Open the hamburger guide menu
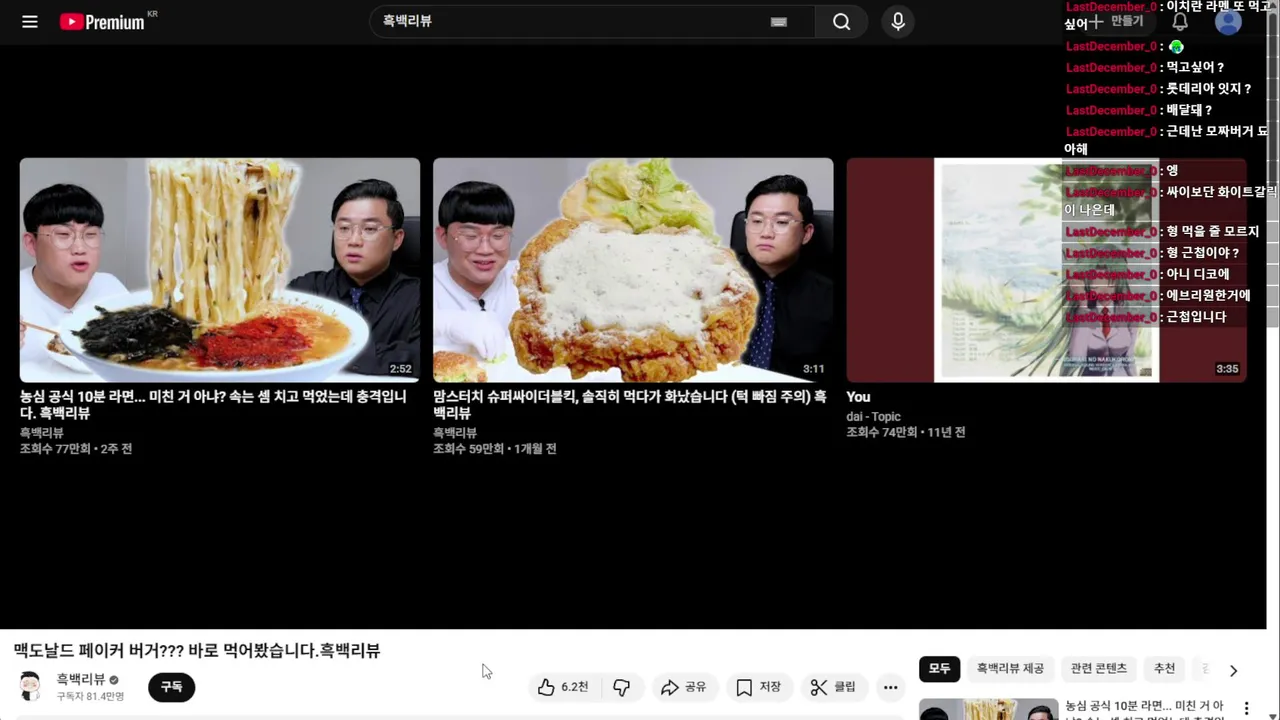This screenshot has width=1280, height=720. tap(30, 21)
